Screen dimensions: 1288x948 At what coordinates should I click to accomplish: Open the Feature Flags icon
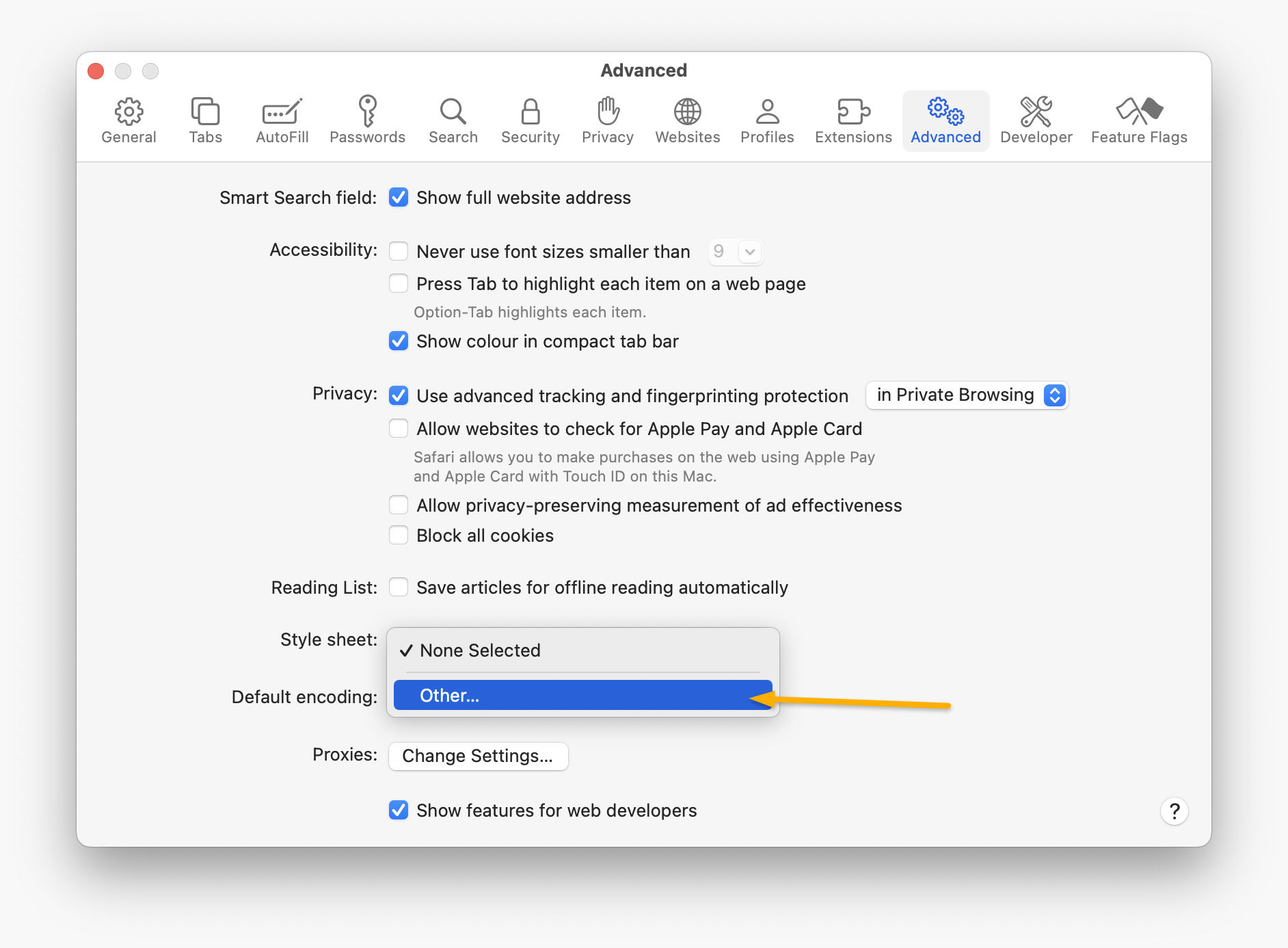click(1139, 111)
